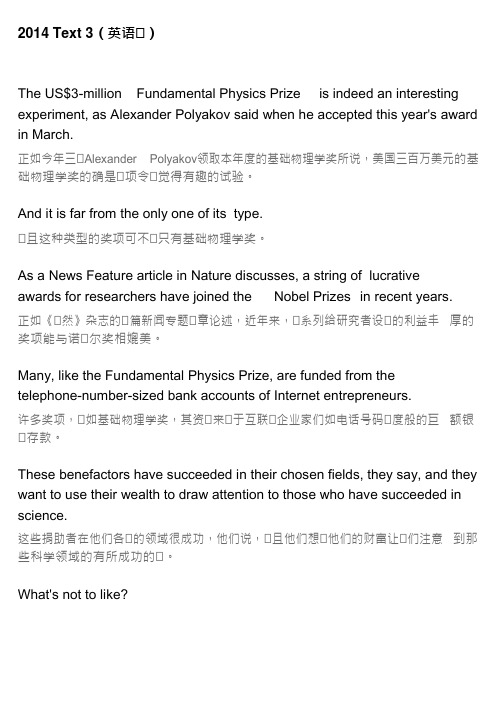
Task: Click the phrase 'Fundamental Physics Prize' in first paragraph
Action: 218,94
